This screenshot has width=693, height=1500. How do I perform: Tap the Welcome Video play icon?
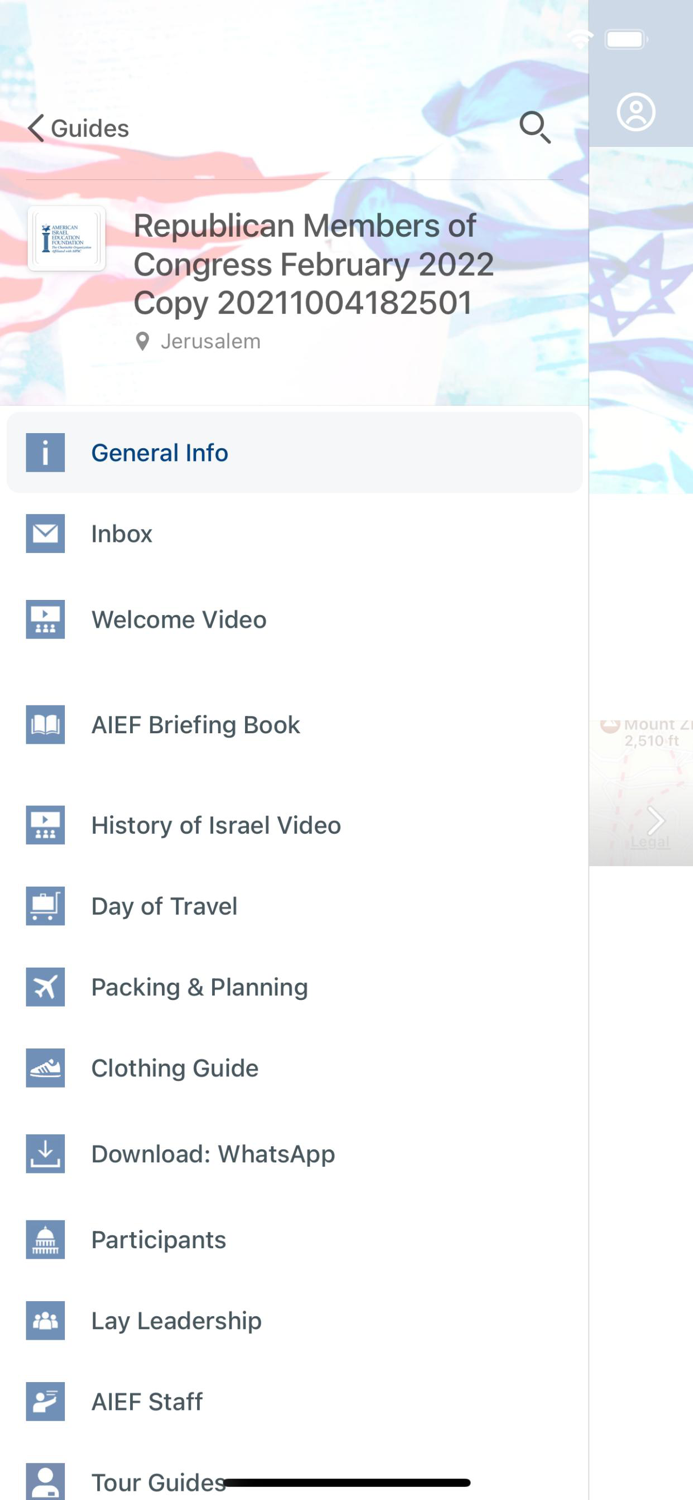click(45, 619)
